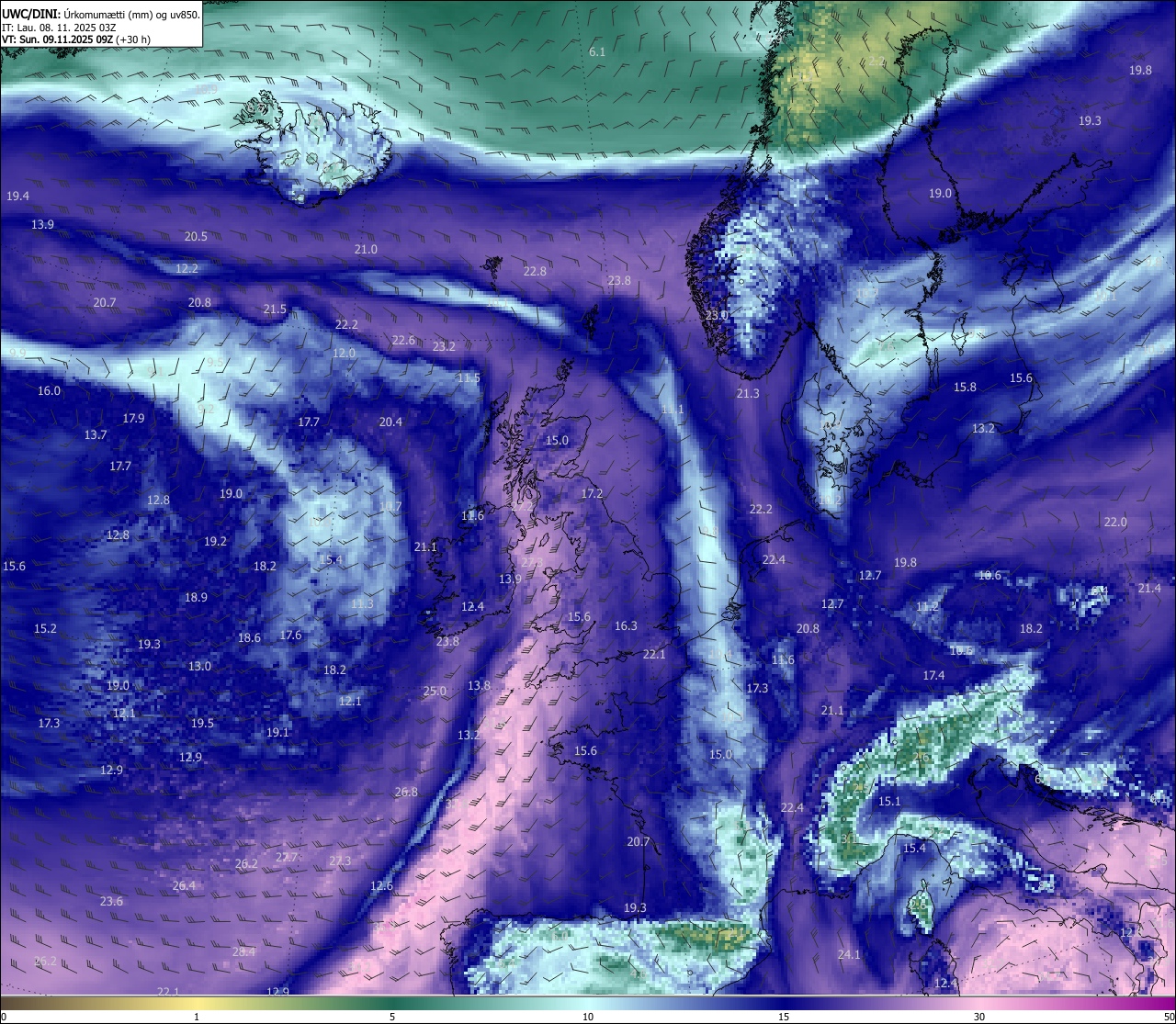Select the 19.4 value label
The image size is (1176, 1024).
(x=17, y=197)
